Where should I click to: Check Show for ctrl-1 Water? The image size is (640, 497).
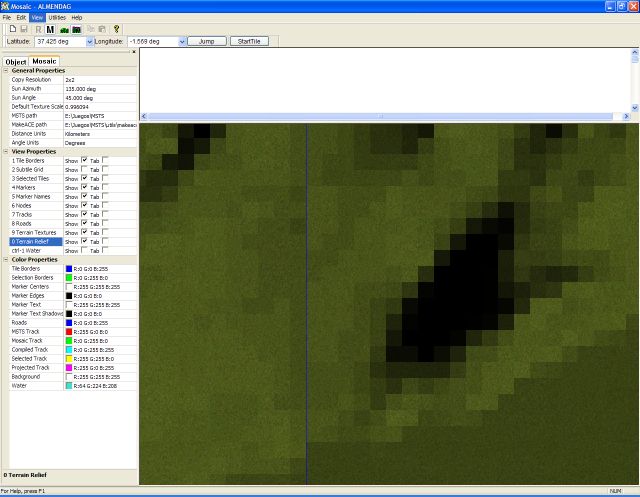coord(84,250)
